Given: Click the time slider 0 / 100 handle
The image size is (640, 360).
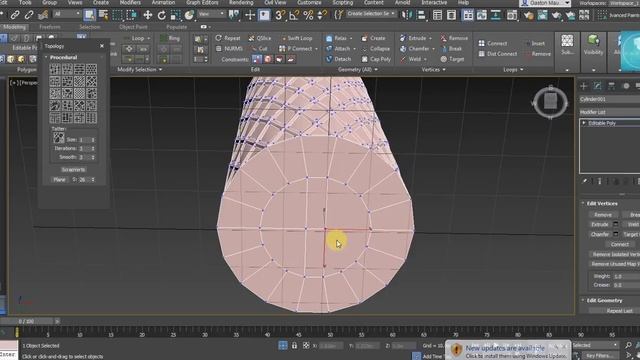Looking at the screenshot, I should tap(27, 322).
